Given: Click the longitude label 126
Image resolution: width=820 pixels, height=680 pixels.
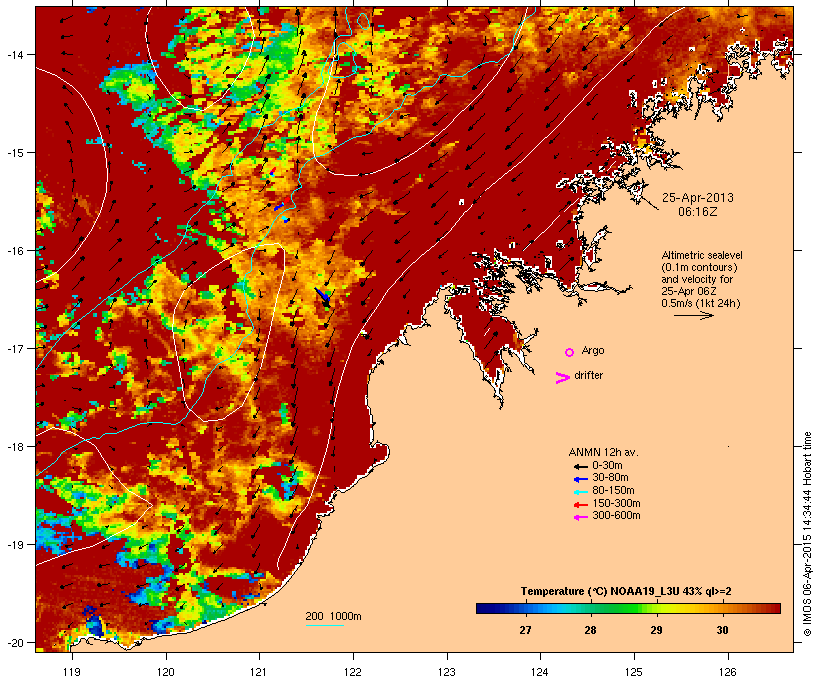Looking at the screenshot, I should tap(727, 672).
